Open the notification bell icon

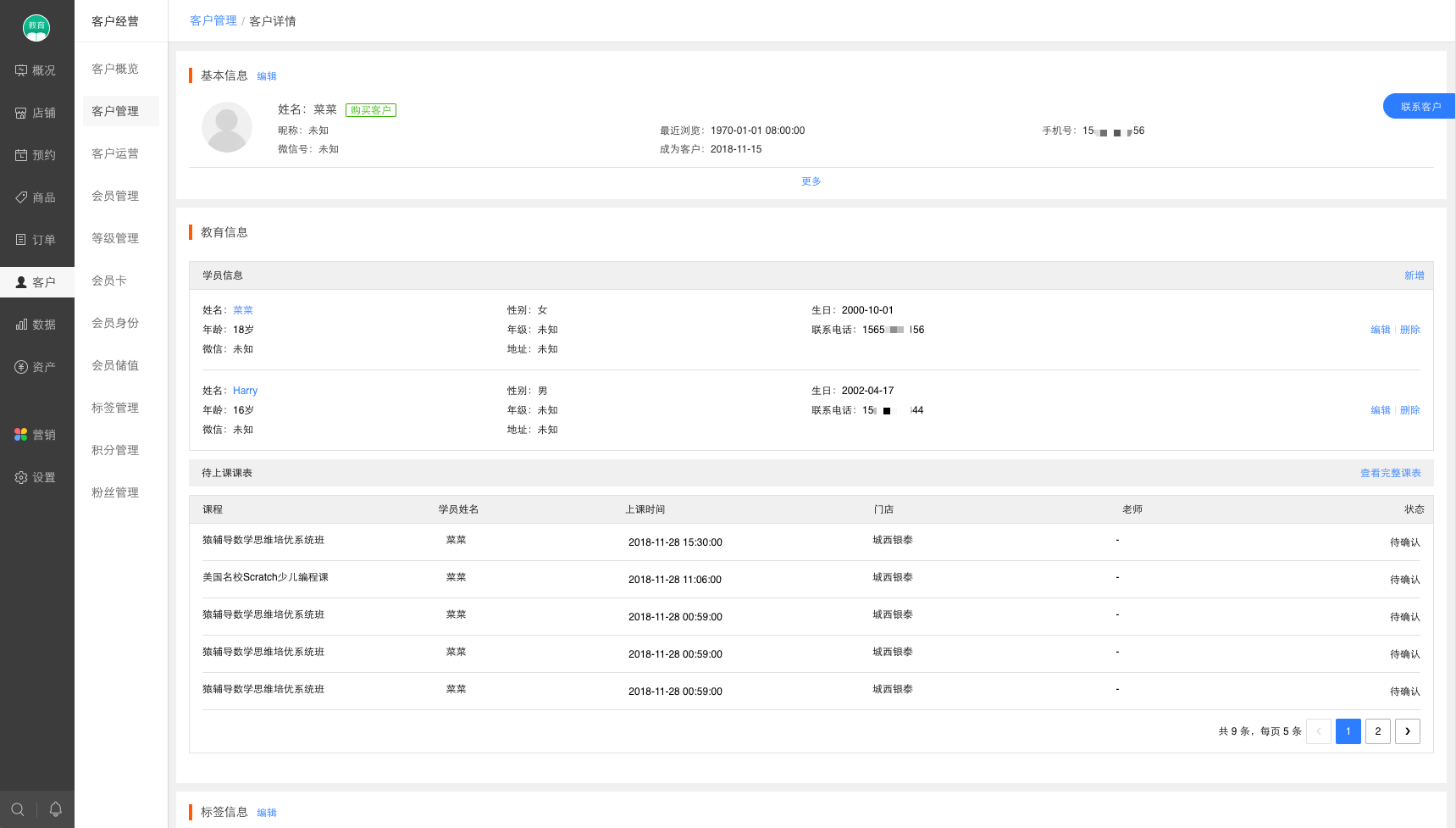(56, 809)
